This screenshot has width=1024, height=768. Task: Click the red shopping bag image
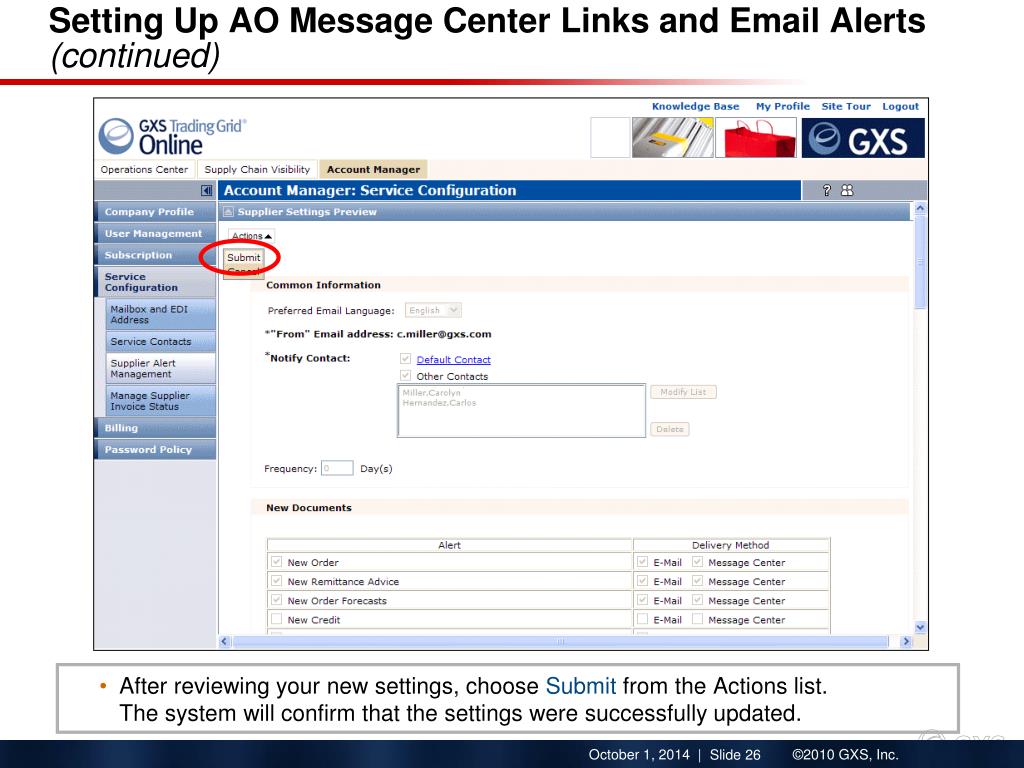756,138
